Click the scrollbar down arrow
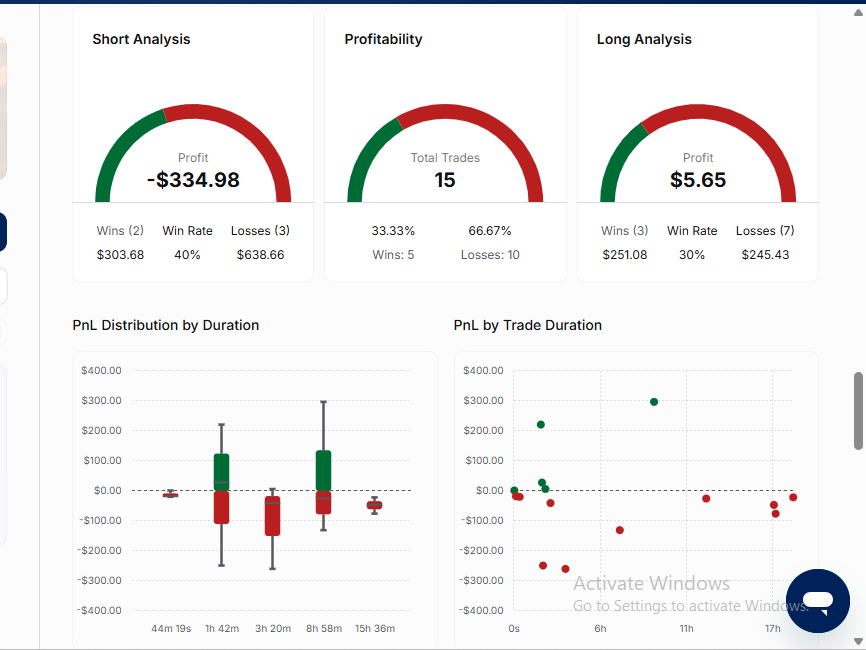Viewport: 866px width, 650px height. [858, 641]
